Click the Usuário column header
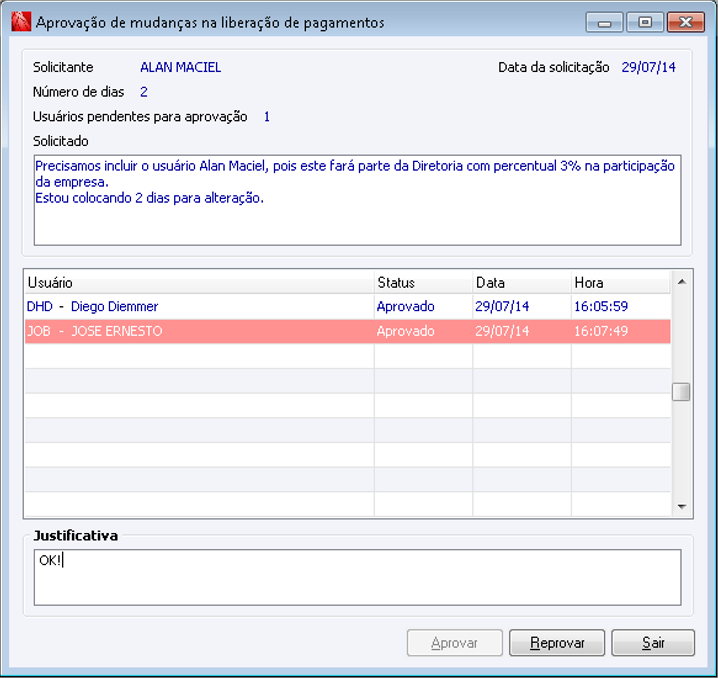Screen dimensions: 718x678 pos(200,282)
